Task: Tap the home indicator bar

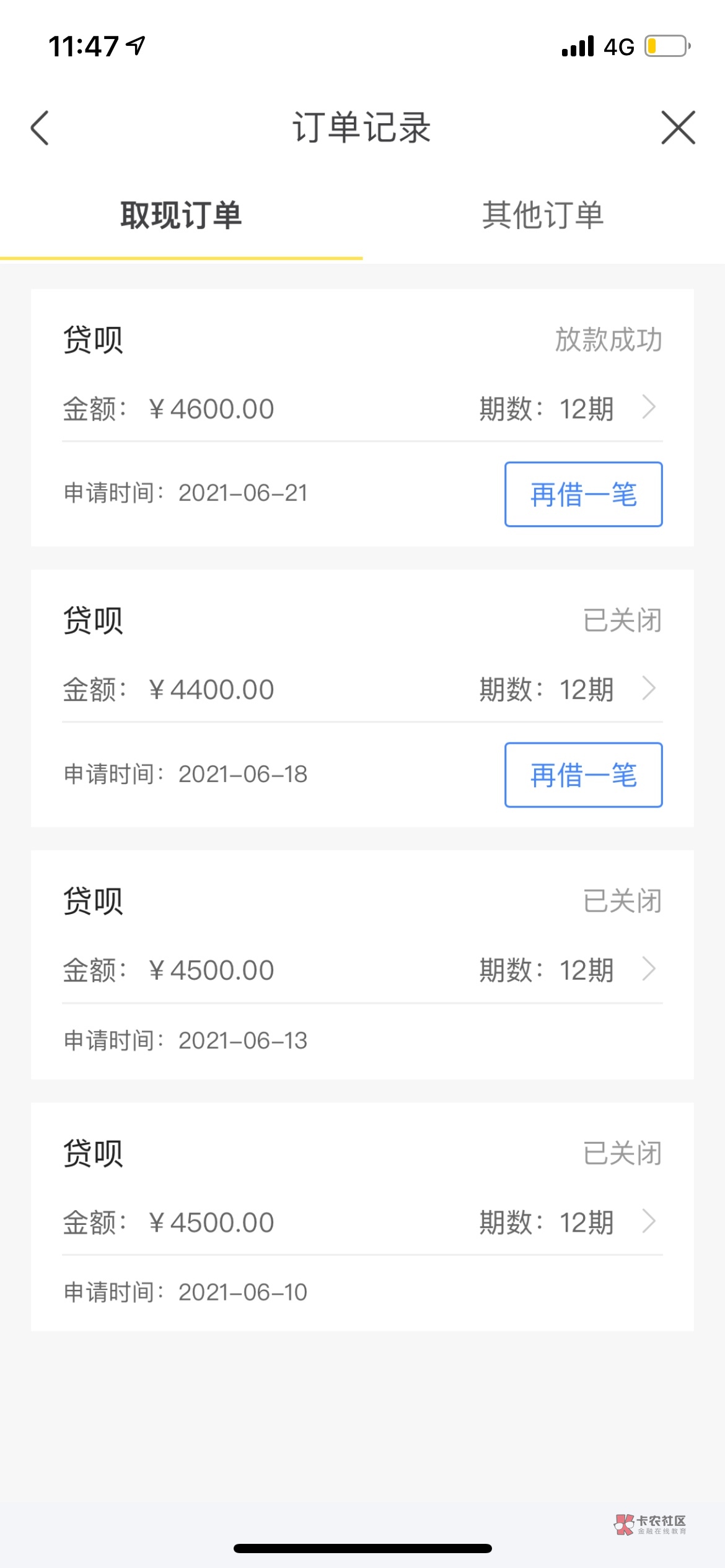Action: pos(362,1548)
